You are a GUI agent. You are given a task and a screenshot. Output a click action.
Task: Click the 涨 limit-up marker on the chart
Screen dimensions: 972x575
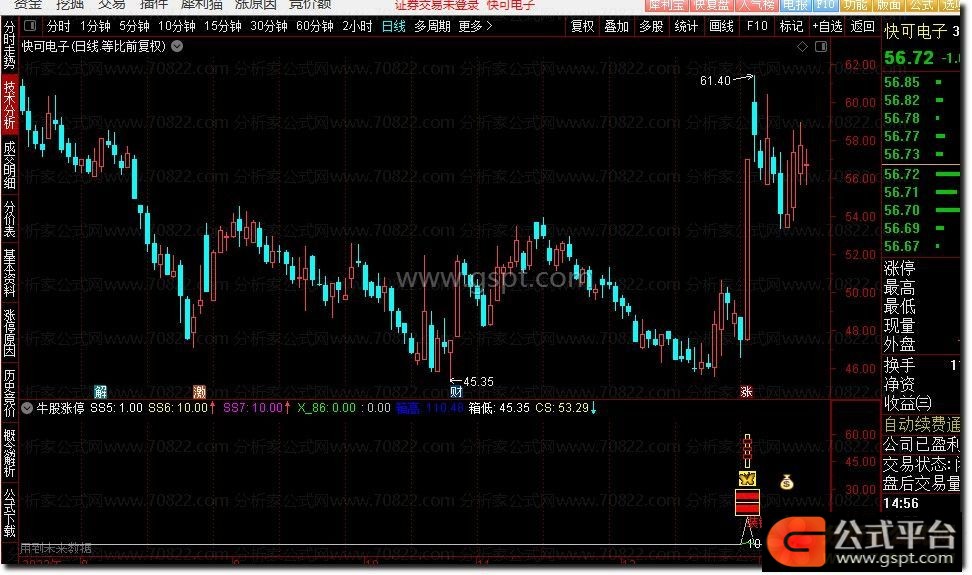click(x=746, y=392)
